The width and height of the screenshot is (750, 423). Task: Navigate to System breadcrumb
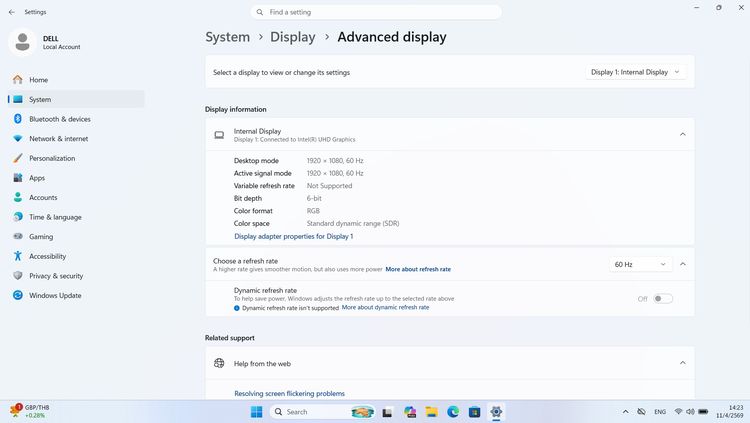[228, 37]
